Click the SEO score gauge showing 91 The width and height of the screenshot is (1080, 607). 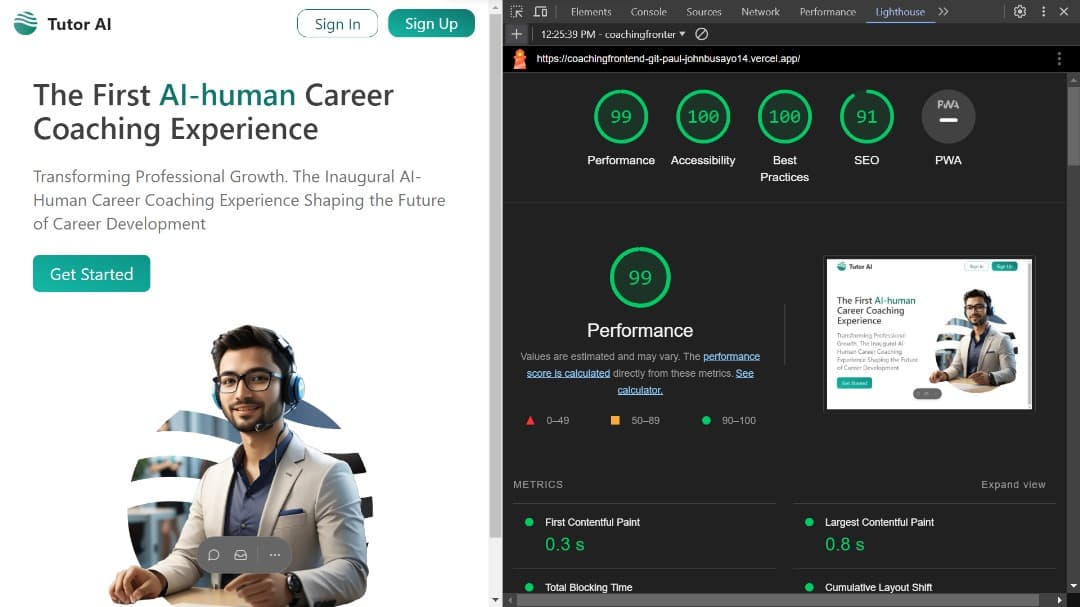(866, 117)
